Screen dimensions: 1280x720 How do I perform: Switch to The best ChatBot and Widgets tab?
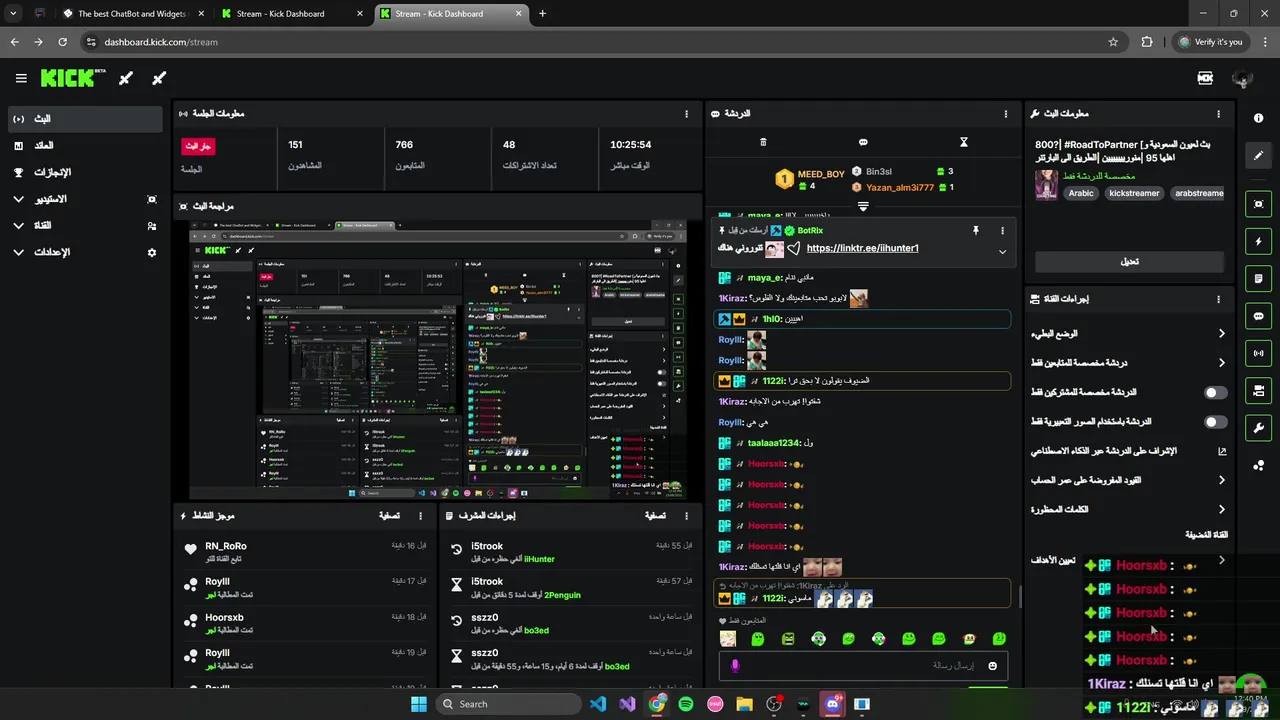(132, 14)
